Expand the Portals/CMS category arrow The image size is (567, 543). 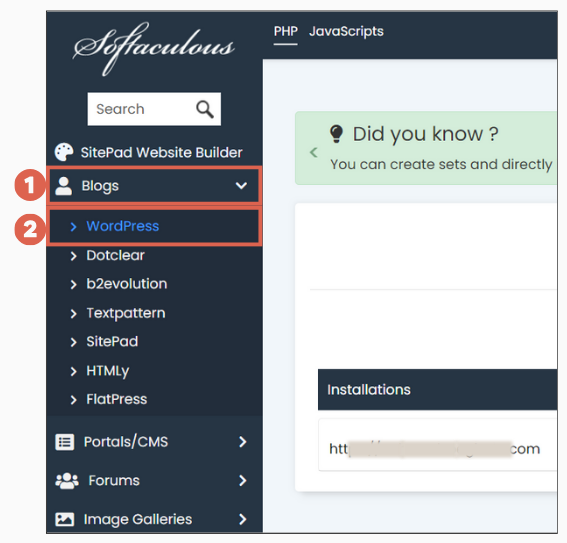tap(243, 442)
